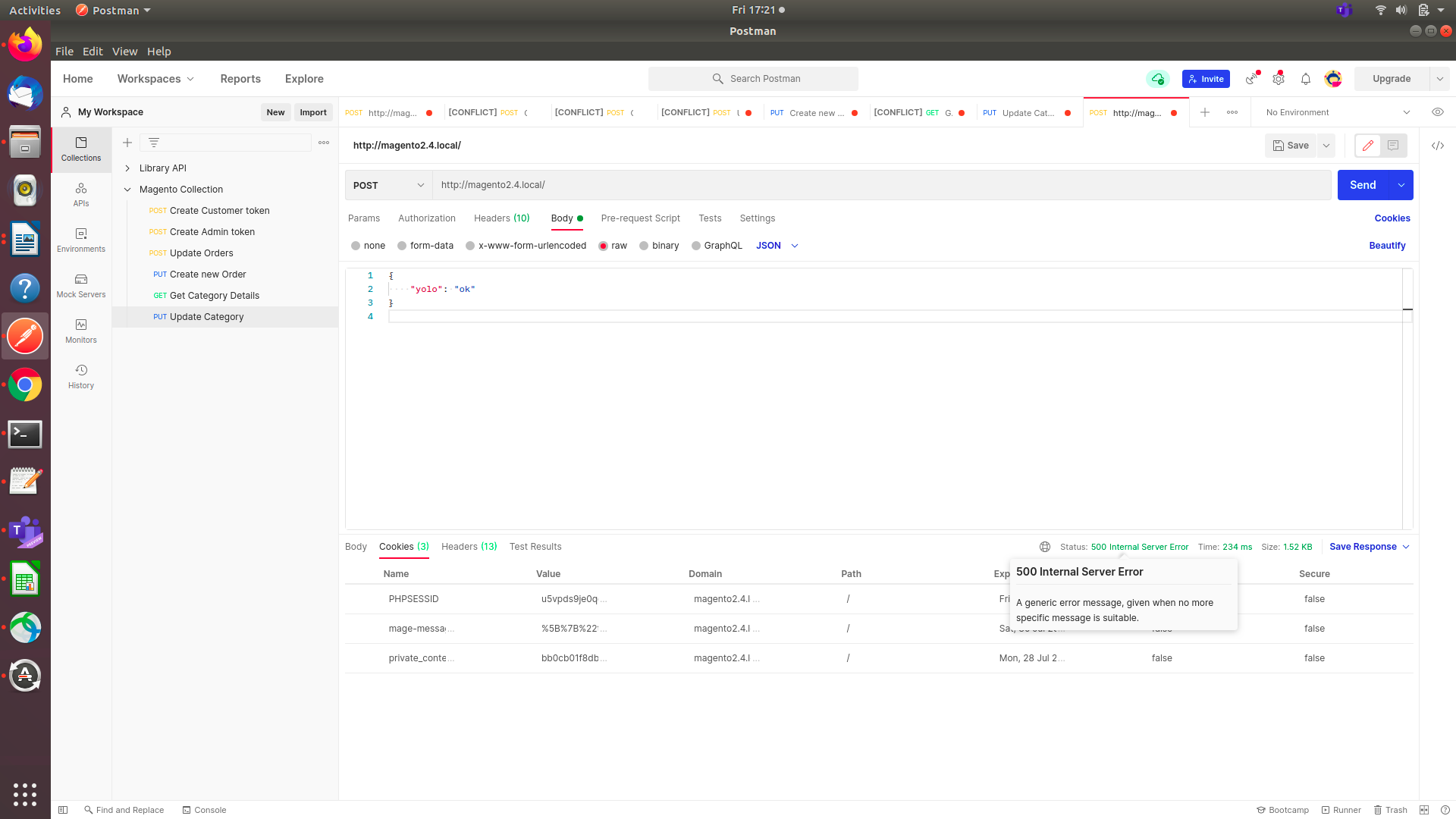
Task: Open the help icon in status bar
Action: 1445,810
